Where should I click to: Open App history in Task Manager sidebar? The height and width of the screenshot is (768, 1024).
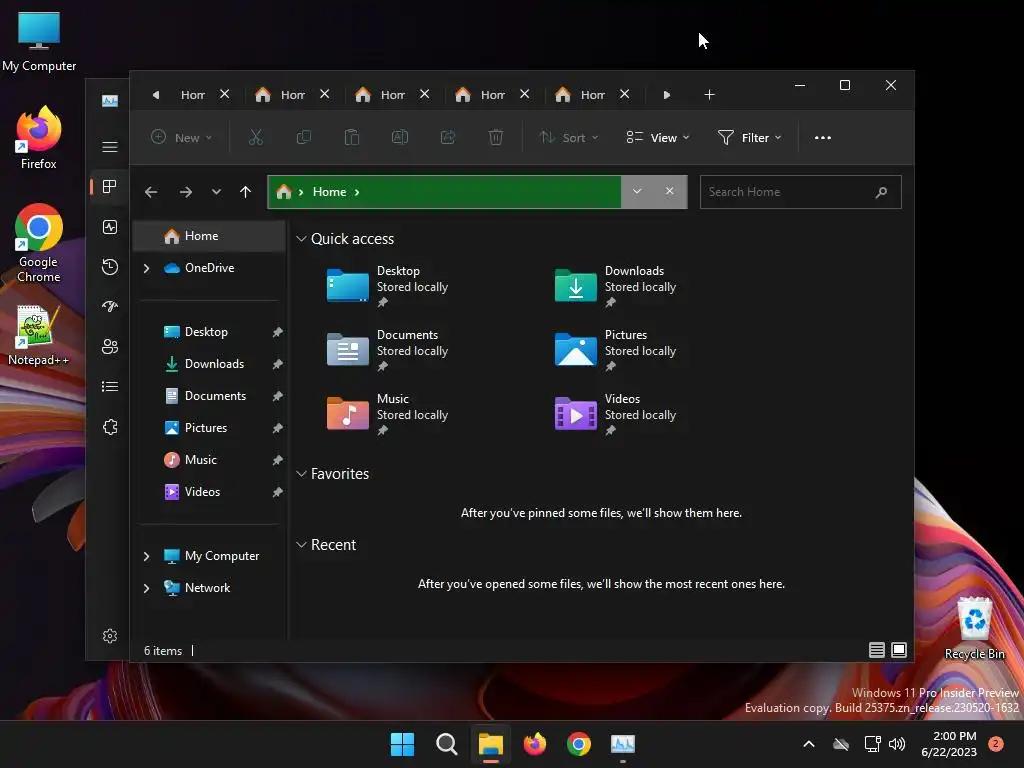(110, 266)
